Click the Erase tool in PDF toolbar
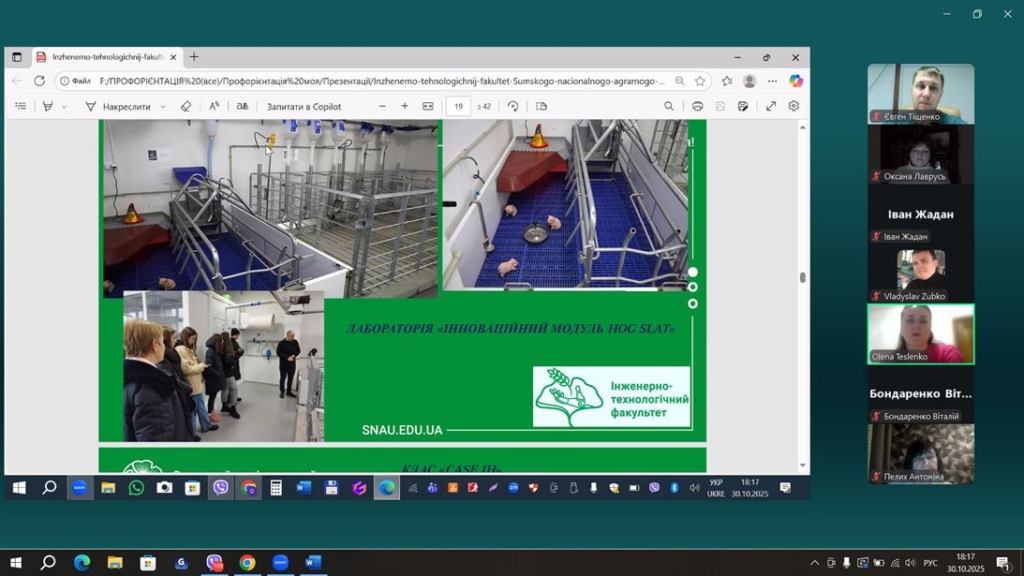This screenshot has height=576, width=1024. pos(186,106)
